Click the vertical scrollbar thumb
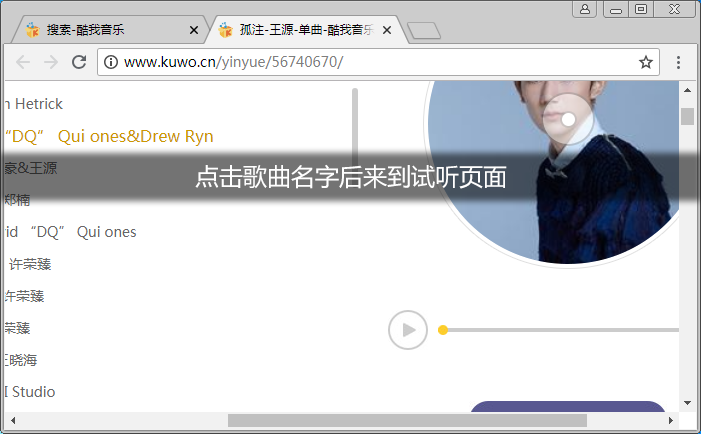 pos(687,116)
